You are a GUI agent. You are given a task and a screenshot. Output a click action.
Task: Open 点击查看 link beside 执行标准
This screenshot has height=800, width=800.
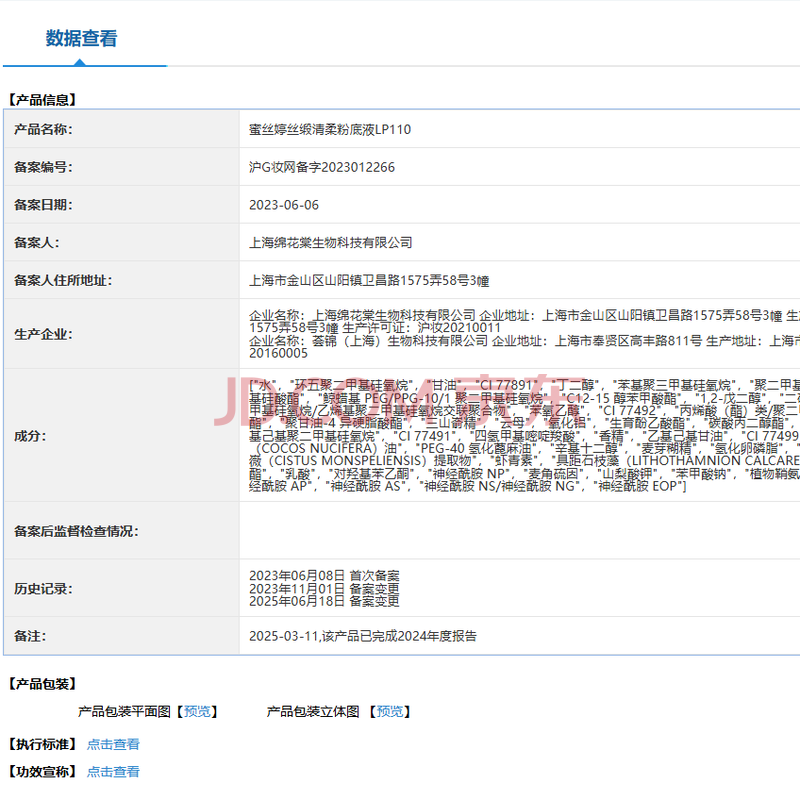[x=113, y=744]
